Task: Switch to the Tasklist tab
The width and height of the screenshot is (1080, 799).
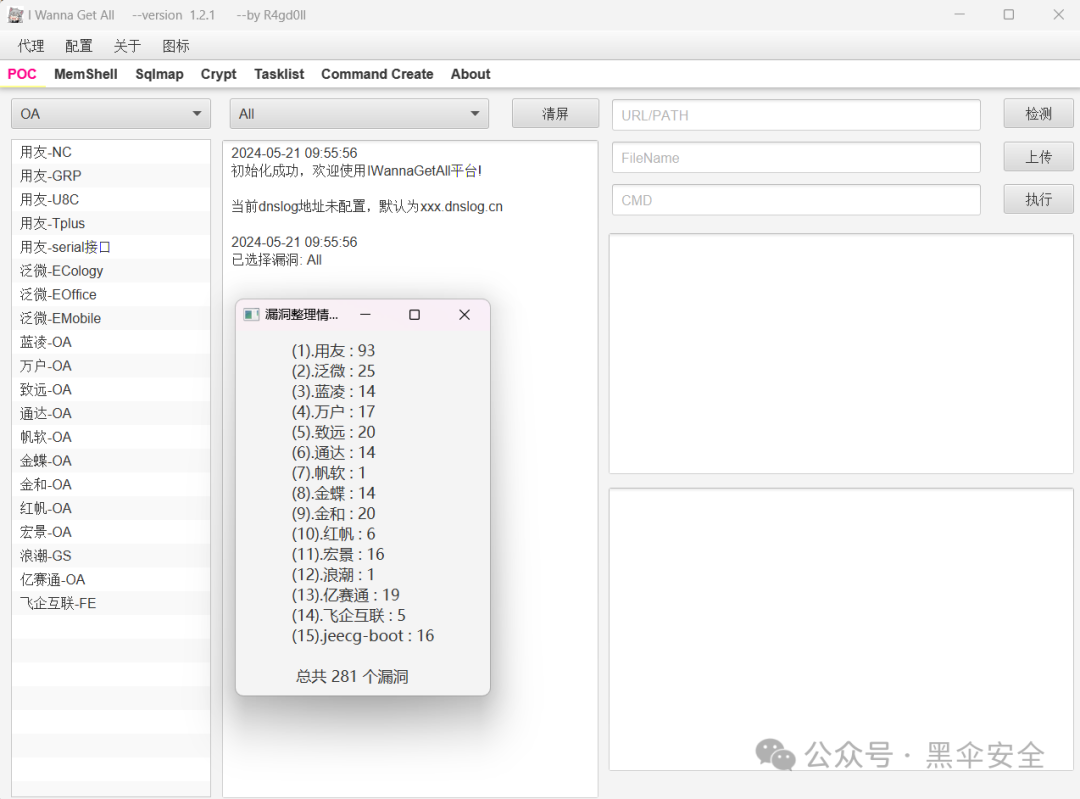Action: pos(279,74)
